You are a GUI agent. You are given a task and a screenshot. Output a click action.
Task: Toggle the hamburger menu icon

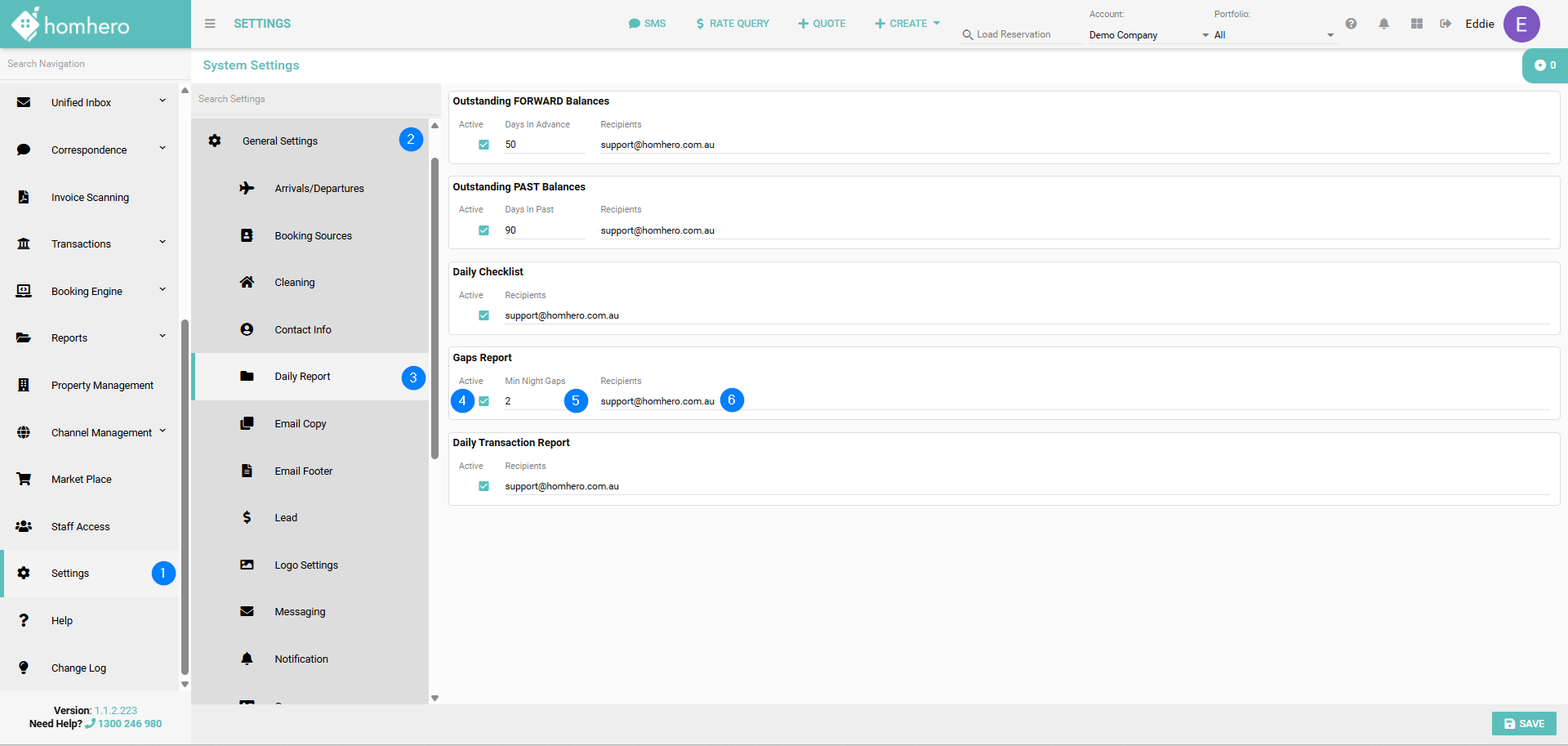[210, 24]
